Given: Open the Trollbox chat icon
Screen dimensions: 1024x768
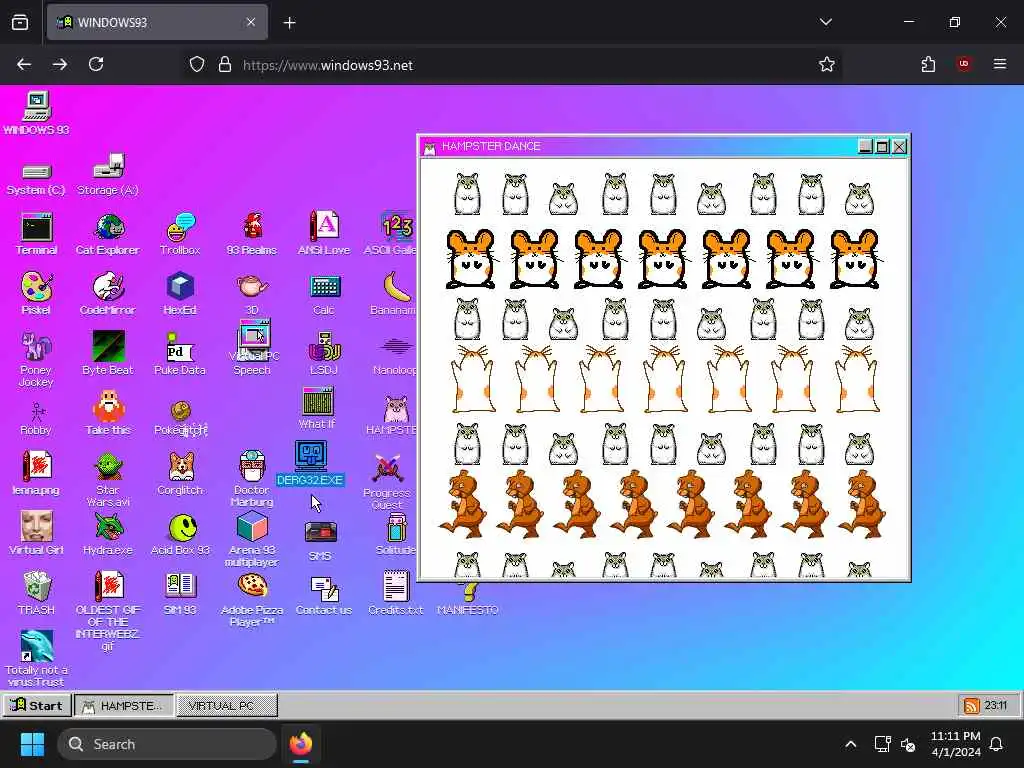Looking at the screenshot, I should click(180, 234).
